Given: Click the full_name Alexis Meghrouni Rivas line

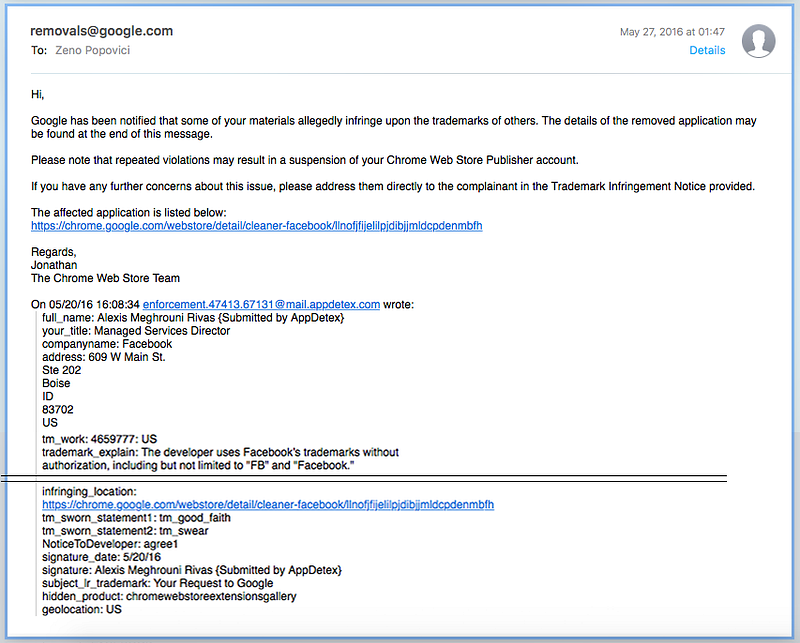Looking at the screenshot, I should point(193,317).
